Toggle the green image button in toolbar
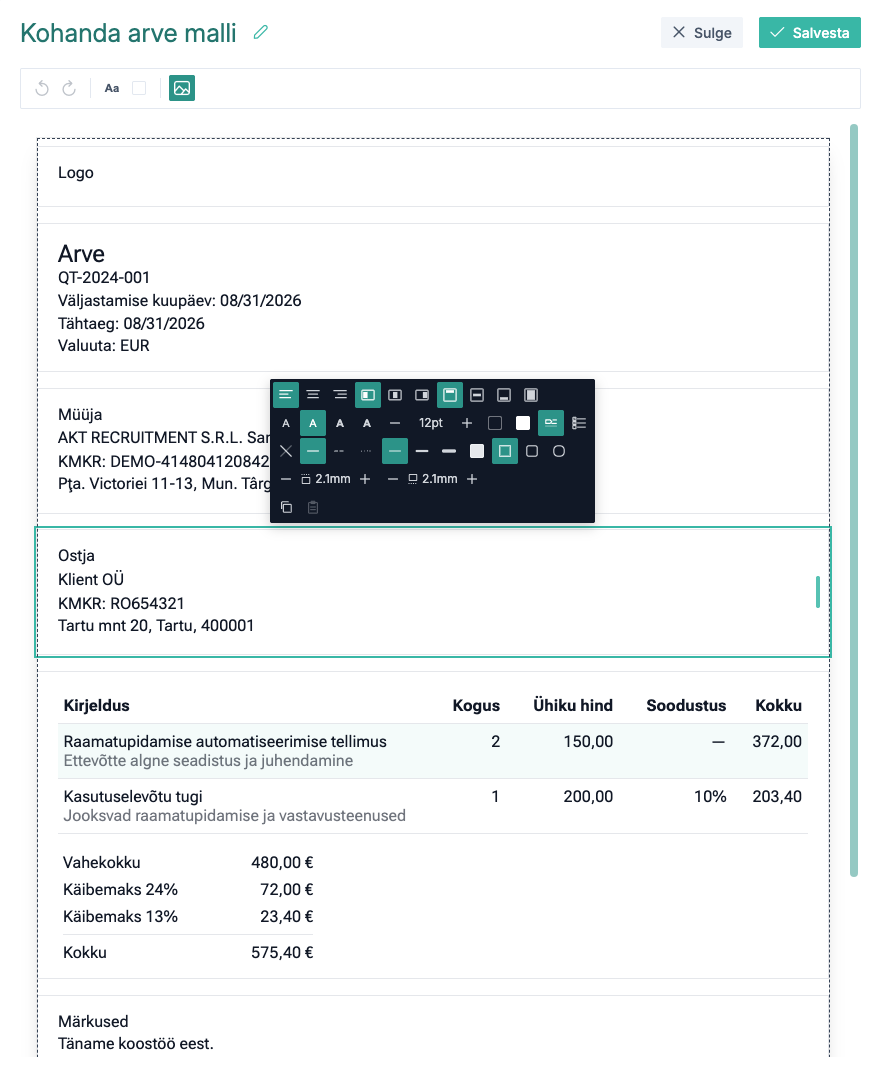 click(182, 88)
